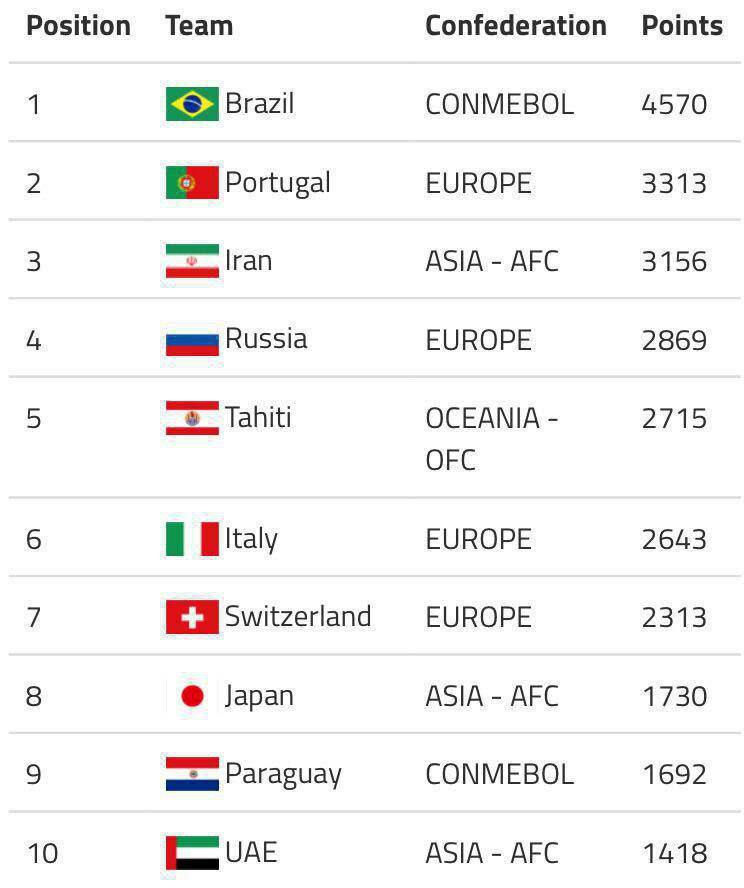Select the UAE flag icon
This screenshot has height=888, width=744.
(x=192, y=853)
